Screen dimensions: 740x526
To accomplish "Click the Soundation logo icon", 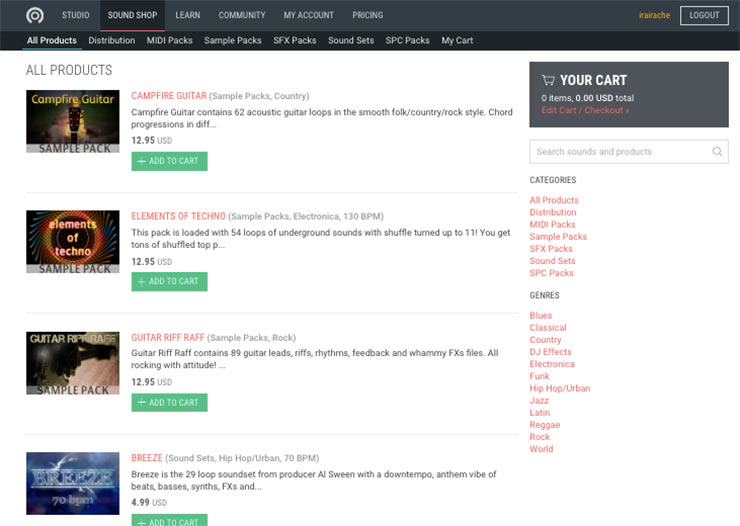I will pos(35,15).
